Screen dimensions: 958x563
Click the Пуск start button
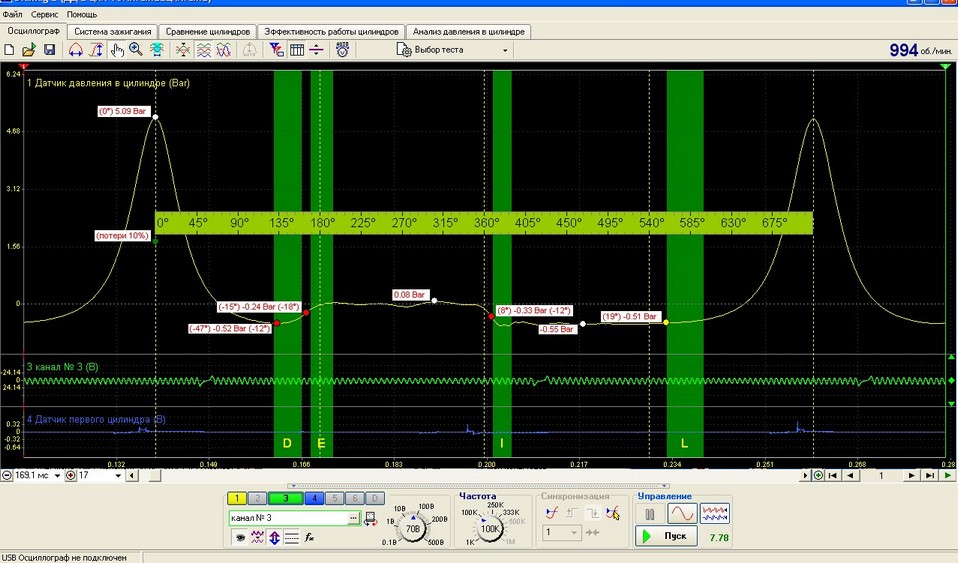(666, 536)
